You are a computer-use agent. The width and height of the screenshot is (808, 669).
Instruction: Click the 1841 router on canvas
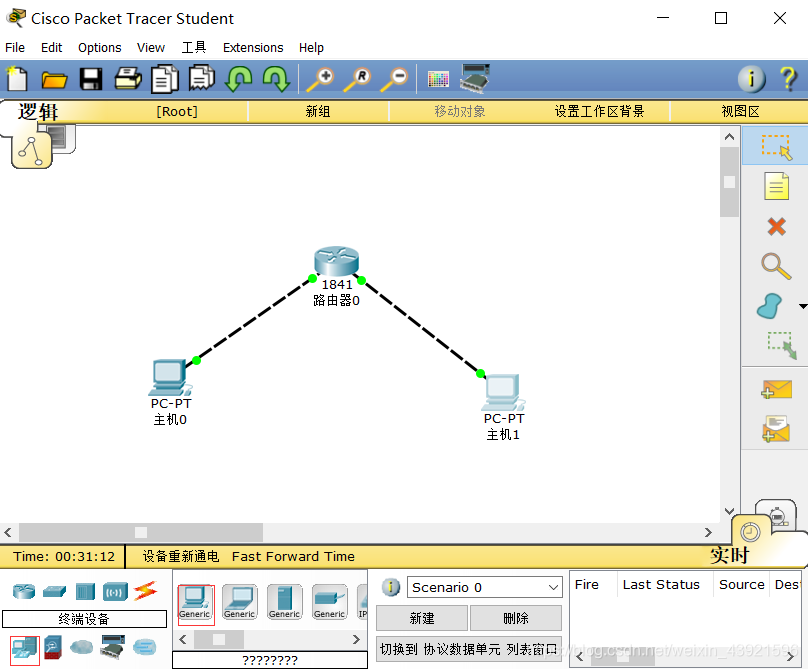(336, 261)
